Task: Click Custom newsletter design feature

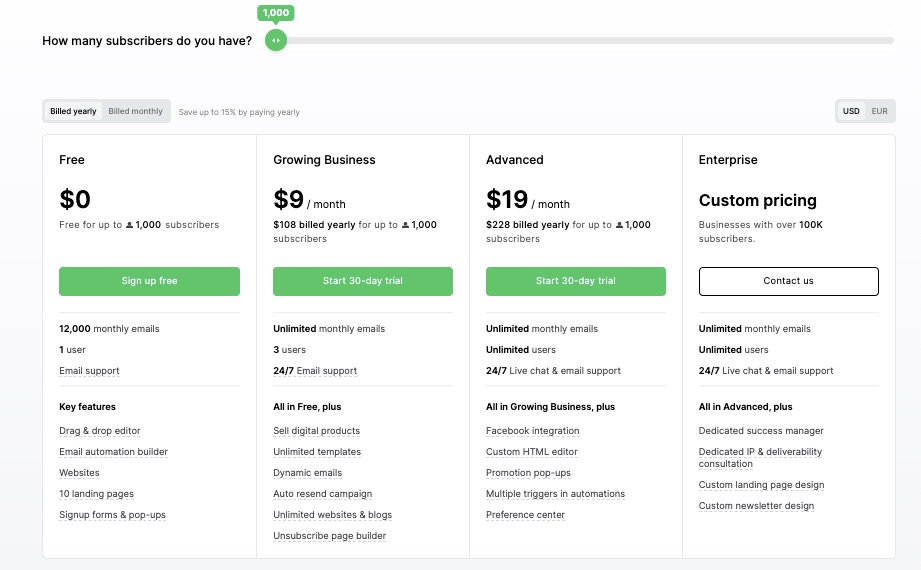Action: click(756, 506)
